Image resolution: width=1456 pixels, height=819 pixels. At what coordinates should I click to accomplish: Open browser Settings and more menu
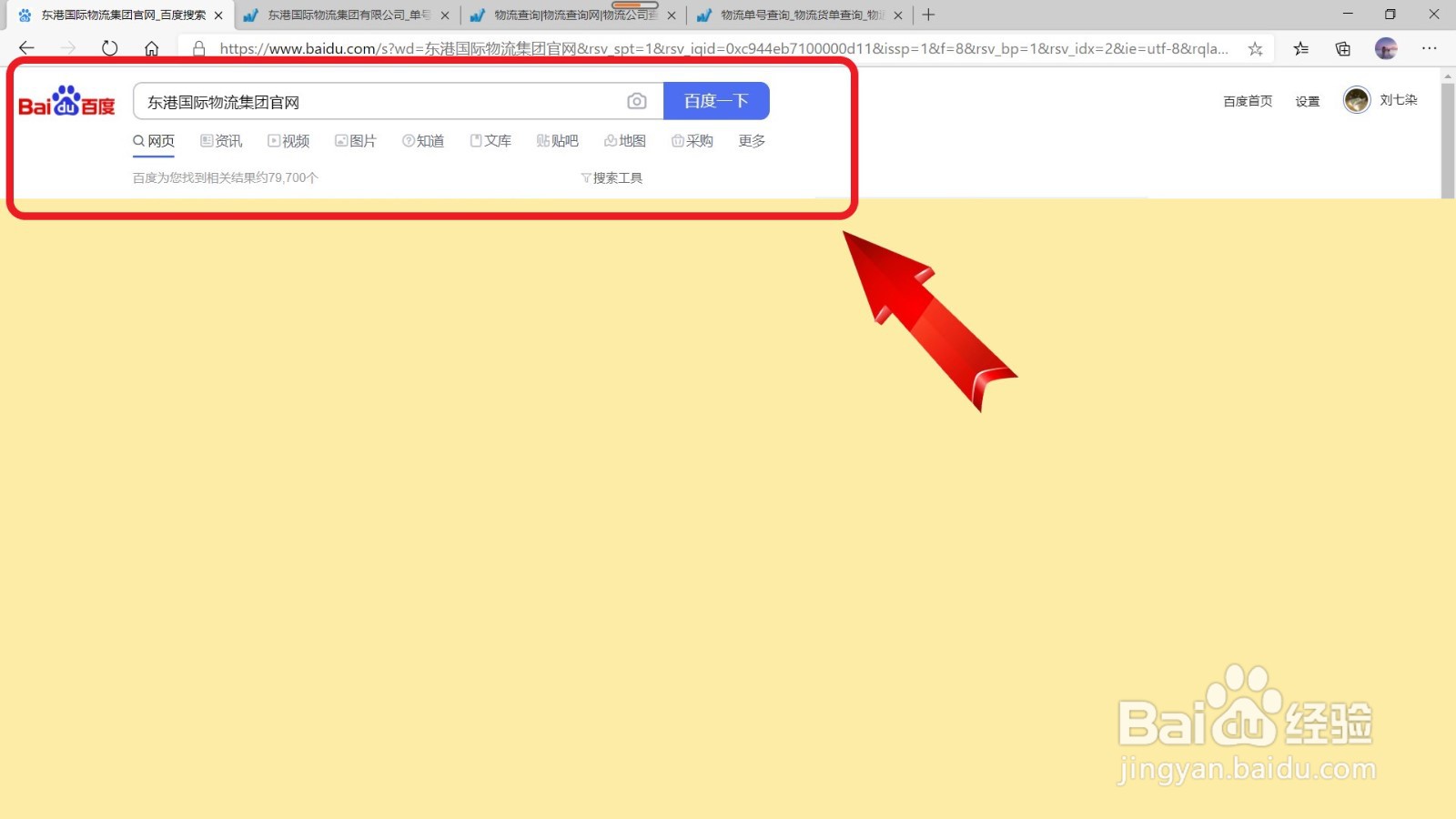point(1430,48)
